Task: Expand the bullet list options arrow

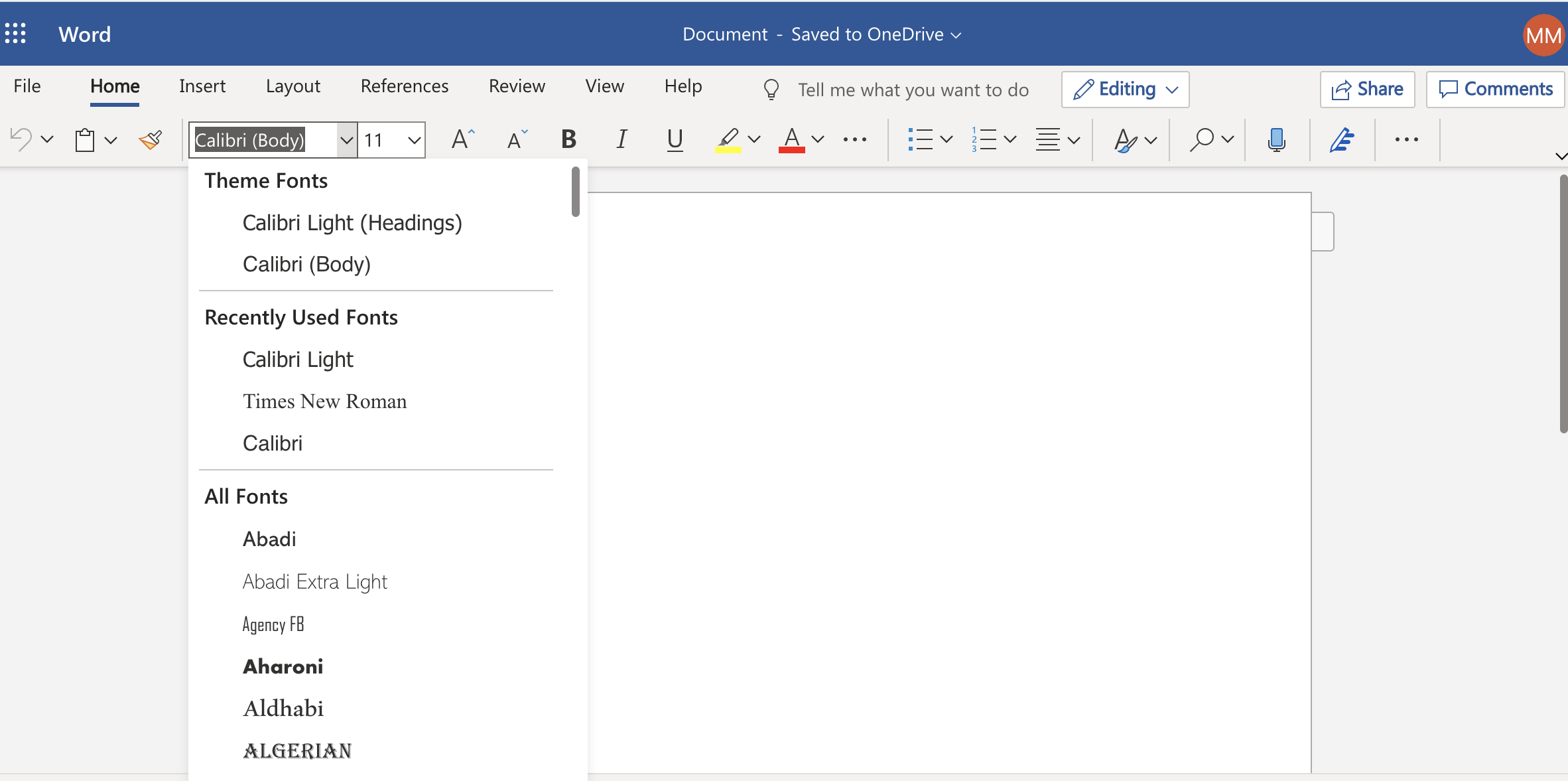Action: pyautogui.click(x=947, y=139)
